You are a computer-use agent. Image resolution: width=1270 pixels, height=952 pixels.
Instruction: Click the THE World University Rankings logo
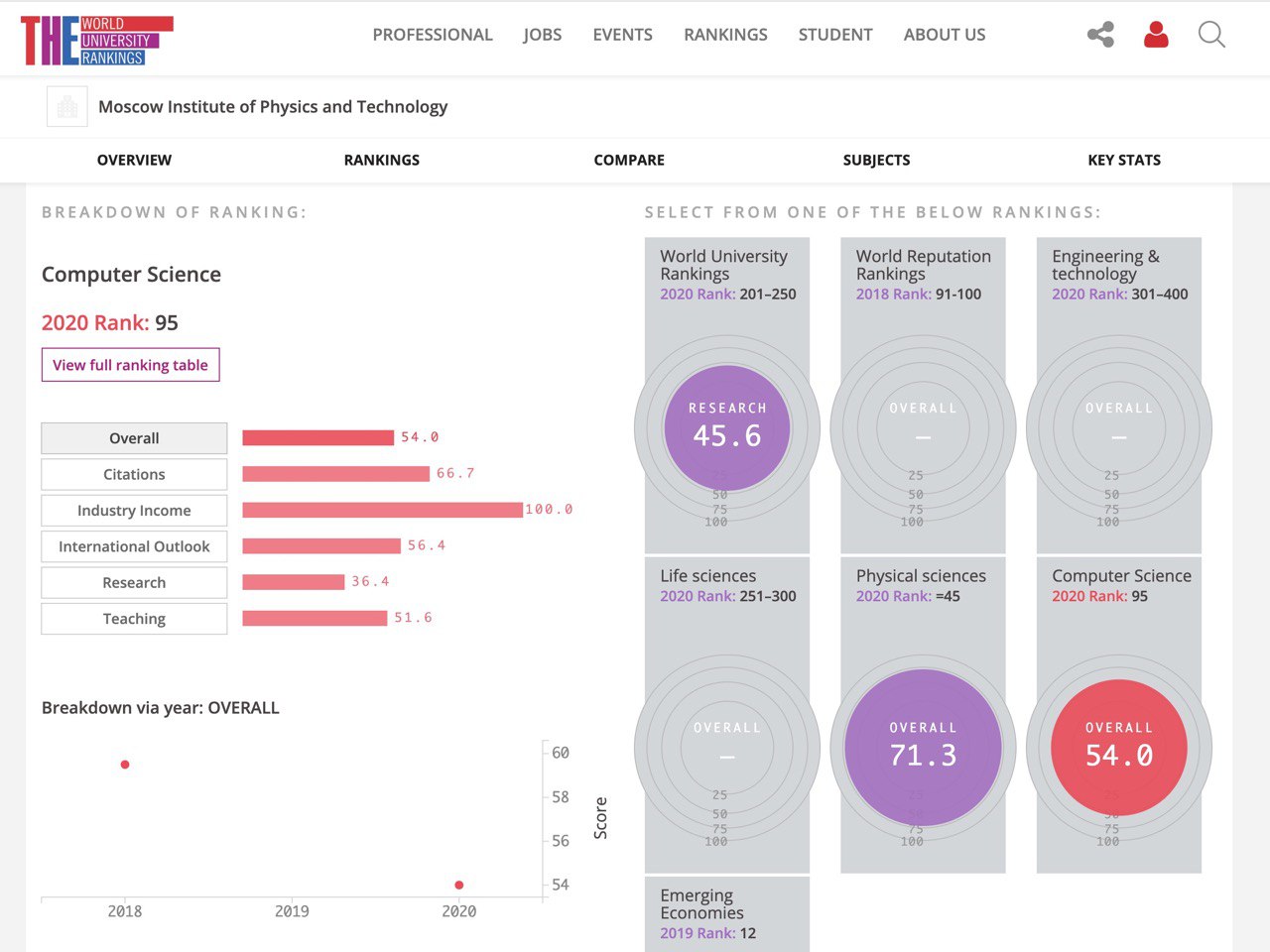click(97, 41)
